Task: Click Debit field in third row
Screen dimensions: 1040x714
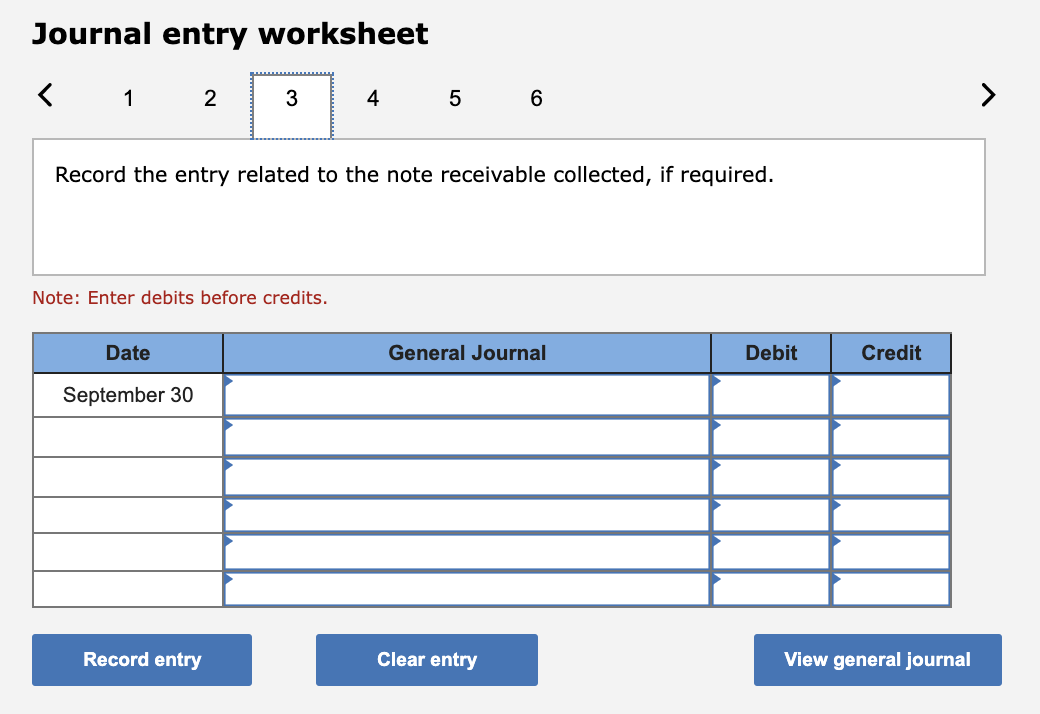Action: coord(771,477)
